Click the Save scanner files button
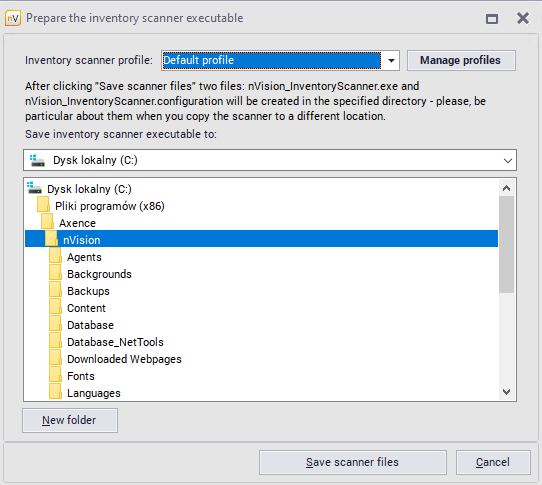Screen dimensions: 542x485 click(x=353, y=462)
